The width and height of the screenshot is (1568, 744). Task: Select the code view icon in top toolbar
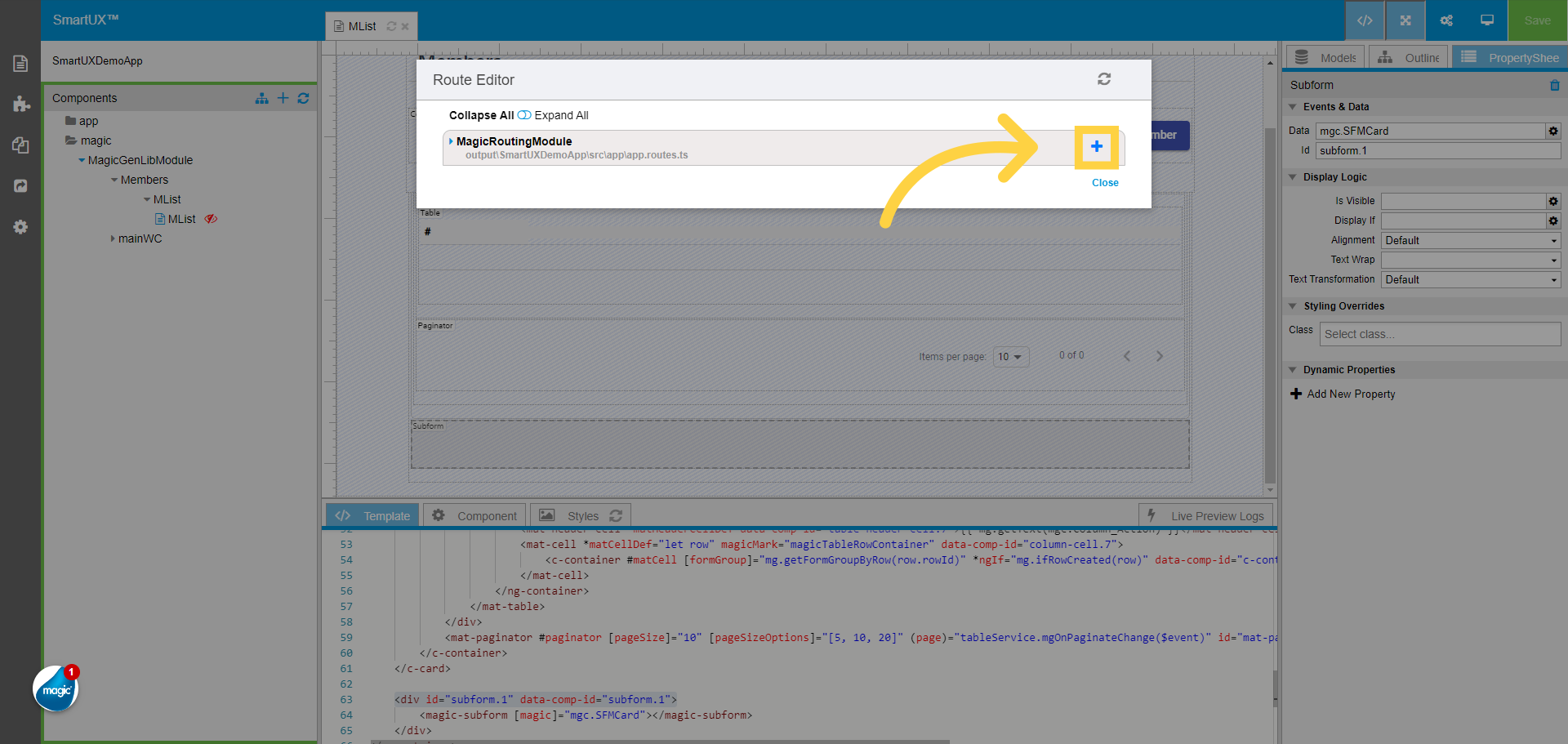coord(1364,20)
